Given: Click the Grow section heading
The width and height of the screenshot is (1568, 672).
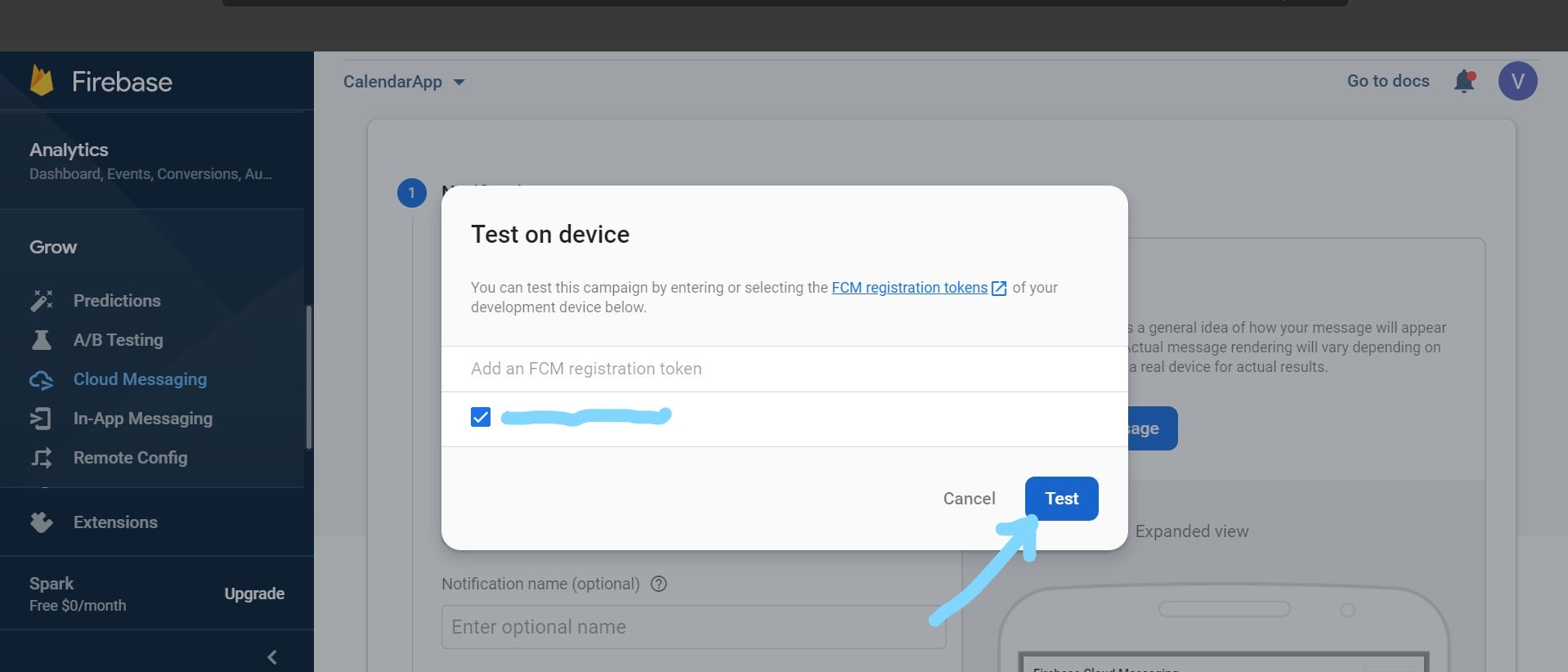Looking at the screenshot, I should 53,247.
